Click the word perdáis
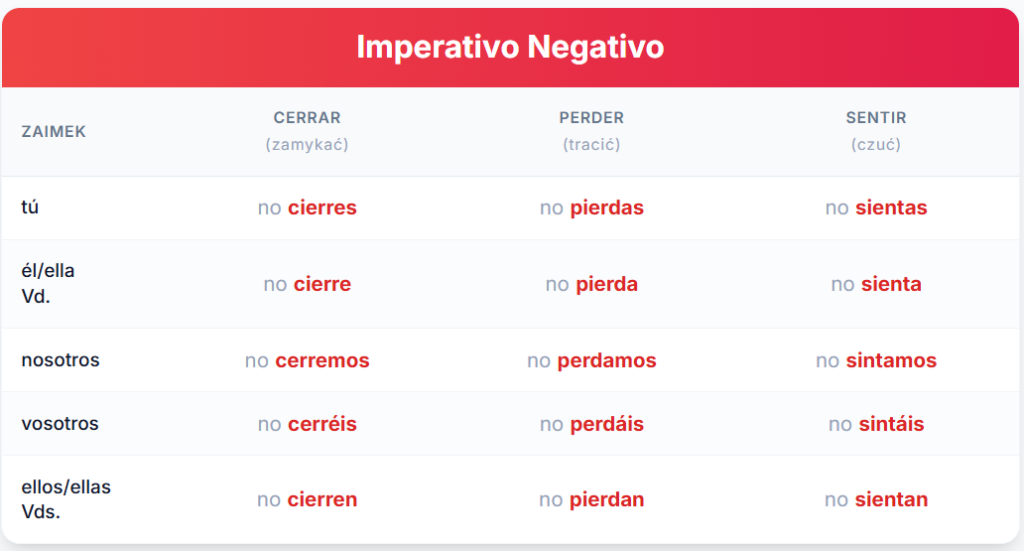This screenshot has height=551, width=1024. (x=607, y=424)
